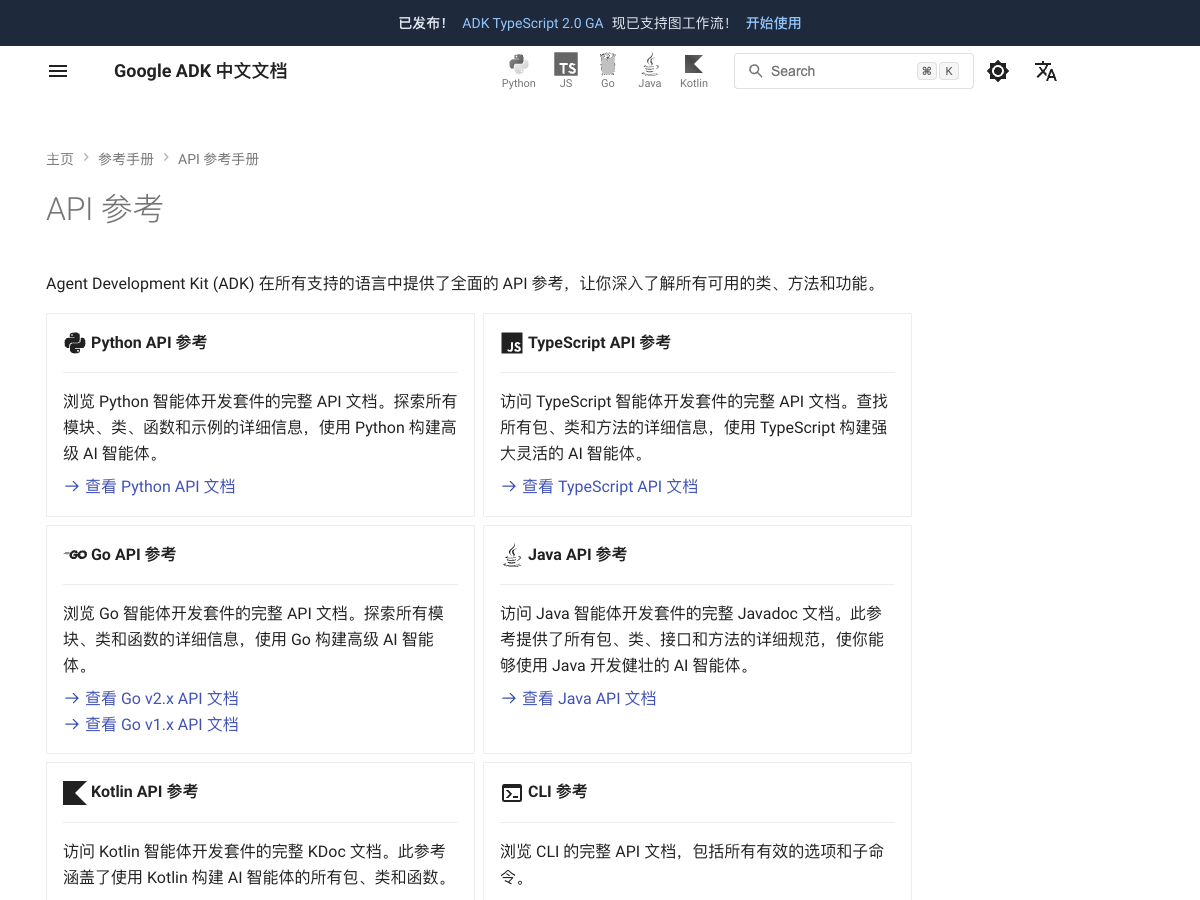Click the Go API 参考 card heading
1200x900 pixels.
tap(133, 555)
